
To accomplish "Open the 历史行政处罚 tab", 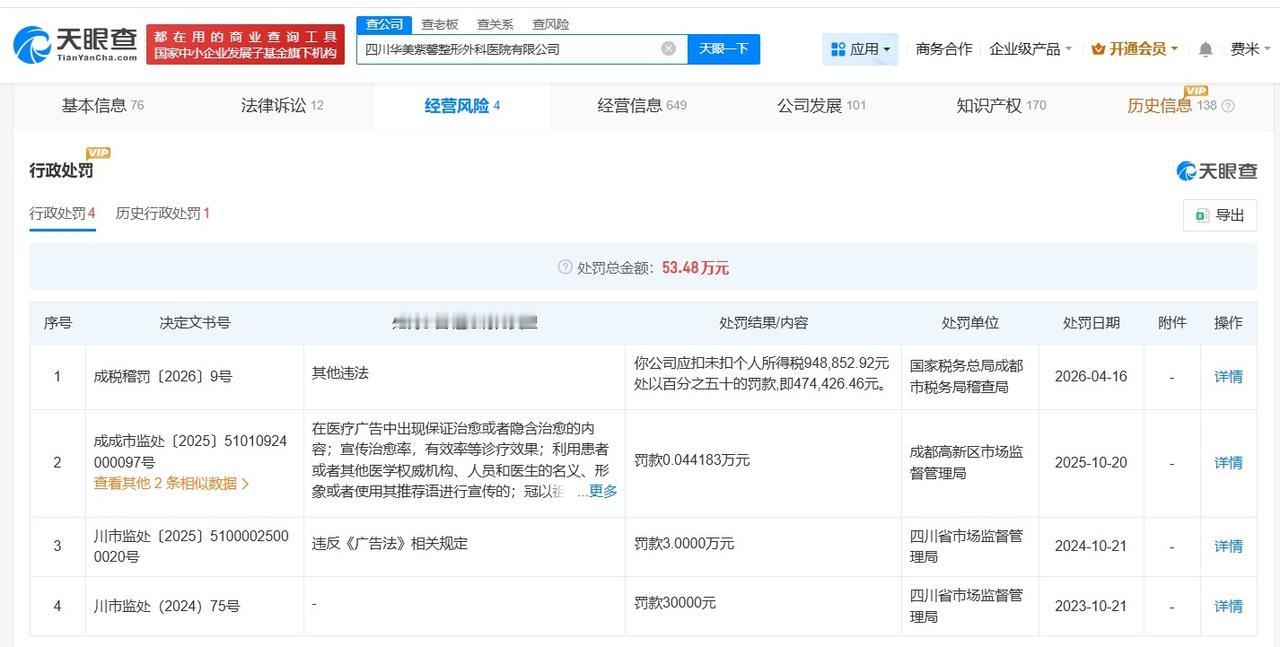I will (158, 213).
